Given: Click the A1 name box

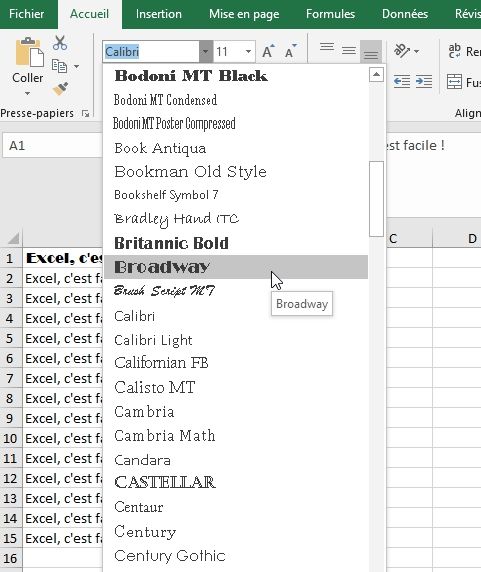Looking at the screenshot, I should [53, 146].
